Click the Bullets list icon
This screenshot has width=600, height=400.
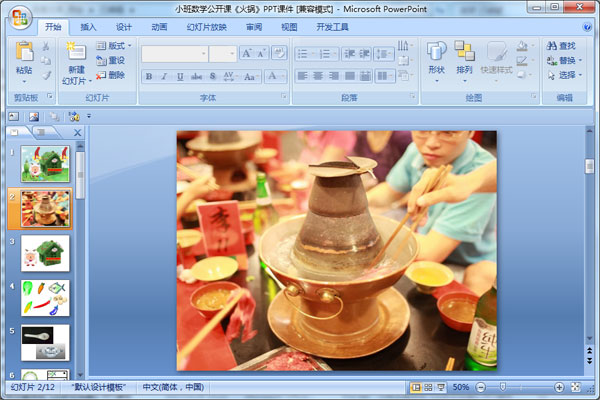coord(305,54)
